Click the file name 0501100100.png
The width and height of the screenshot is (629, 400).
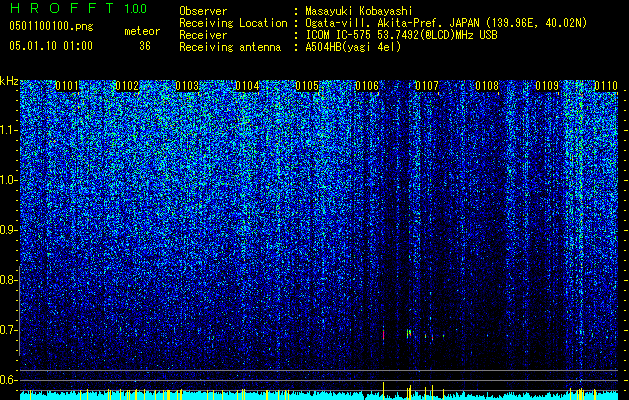tap(51, 27)
